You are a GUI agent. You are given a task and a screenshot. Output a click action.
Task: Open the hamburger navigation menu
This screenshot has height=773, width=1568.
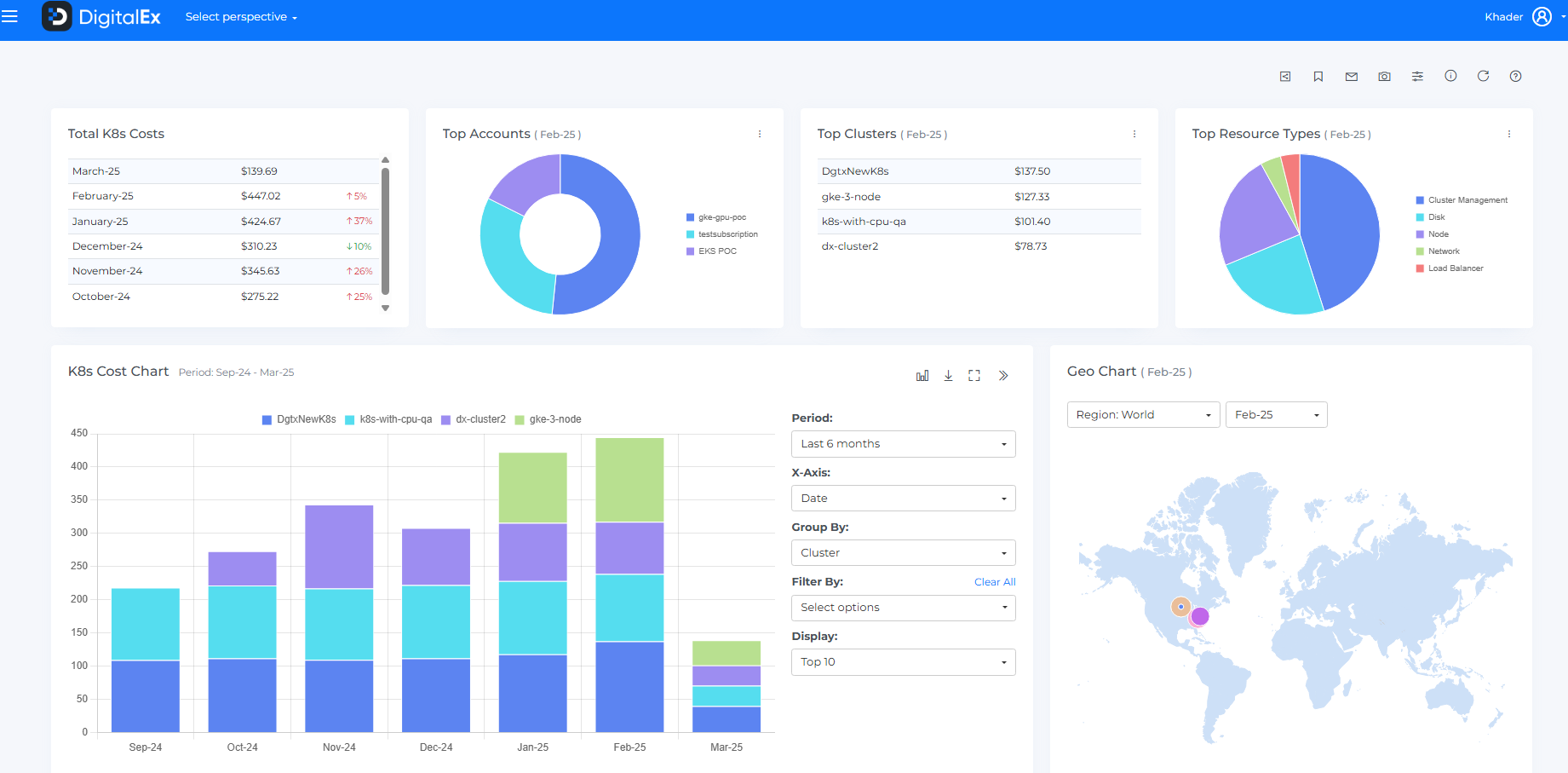click(9, 17)
